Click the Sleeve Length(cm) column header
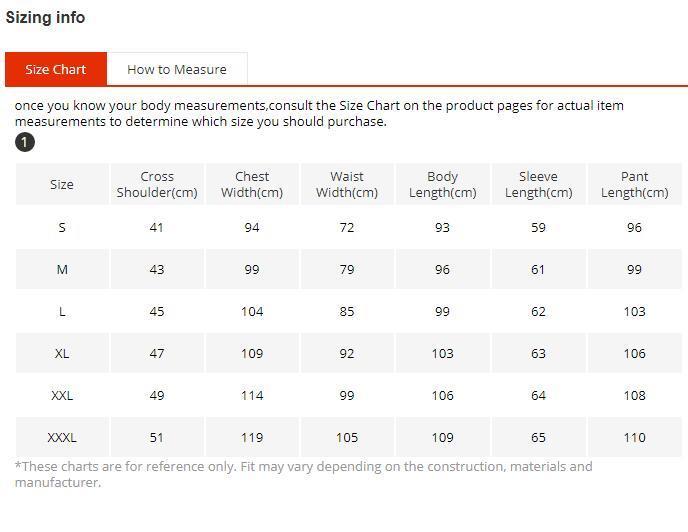 (x=538, y=184)
